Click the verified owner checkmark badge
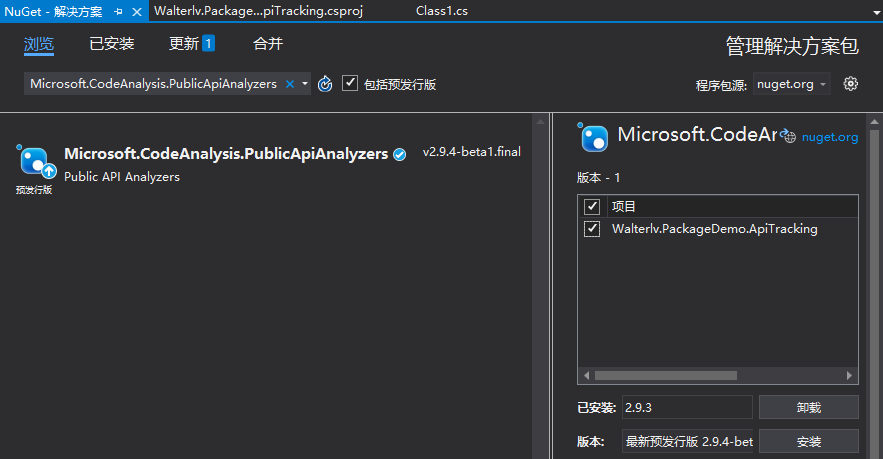This screenshot has height=459, width=883. click(400, 154)
